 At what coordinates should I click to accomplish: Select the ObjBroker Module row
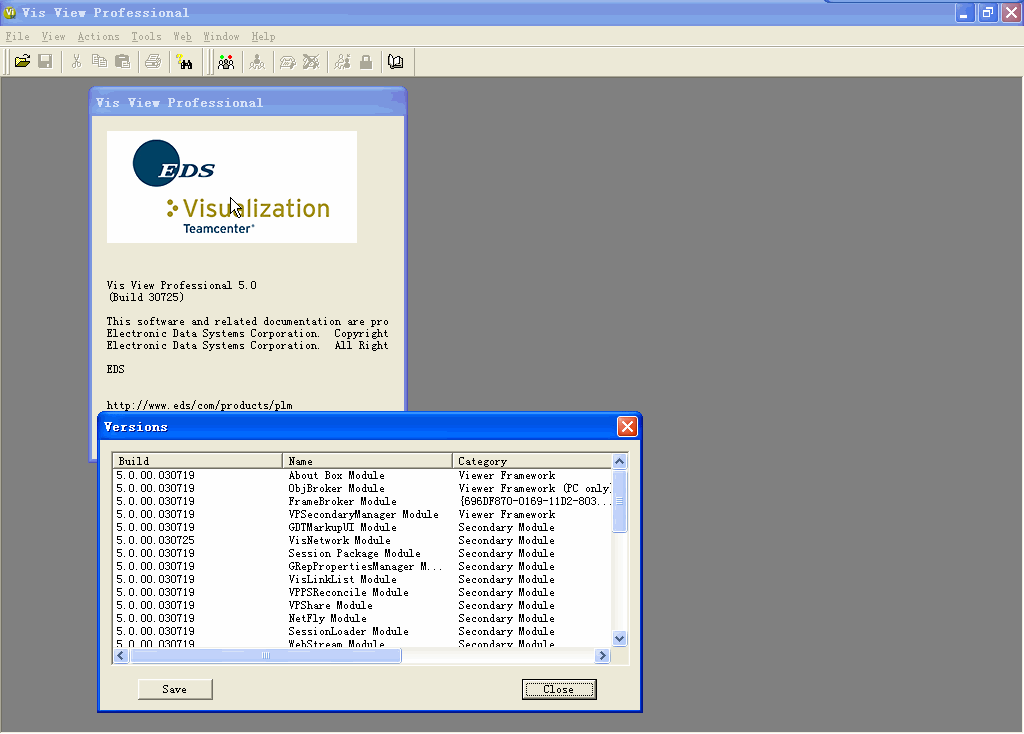(362, 488)
